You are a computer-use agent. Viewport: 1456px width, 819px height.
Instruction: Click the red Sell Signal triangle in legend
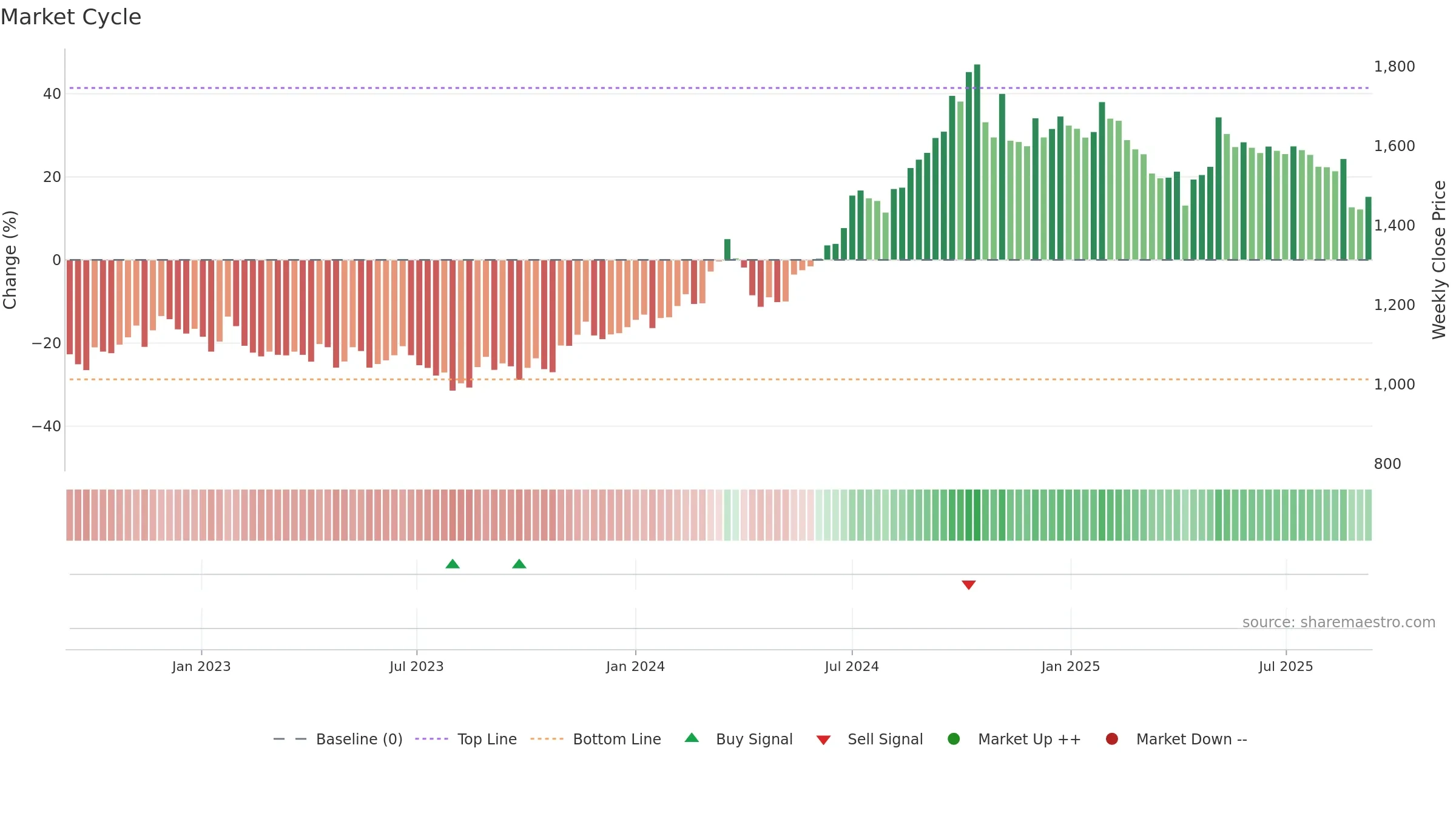[x=823, y=740]
